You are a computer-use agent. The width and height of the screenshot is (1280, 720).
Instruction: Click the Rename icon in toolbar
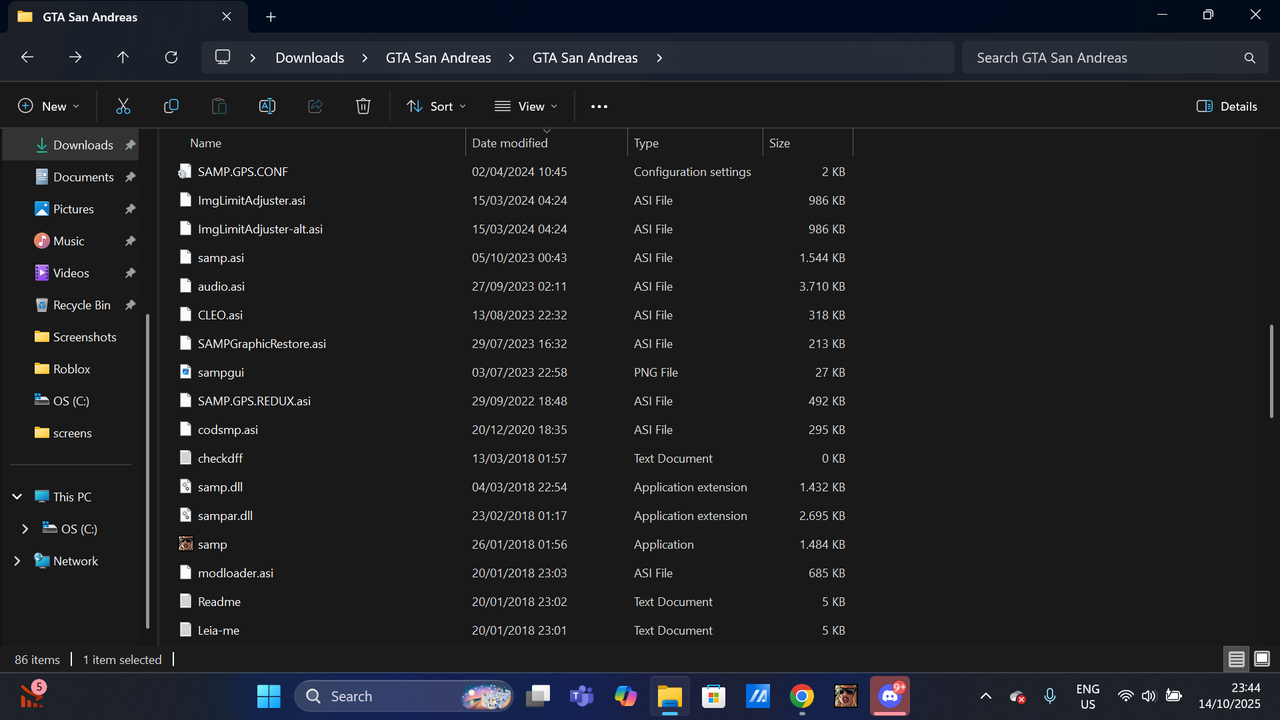(x=267, y=106)
